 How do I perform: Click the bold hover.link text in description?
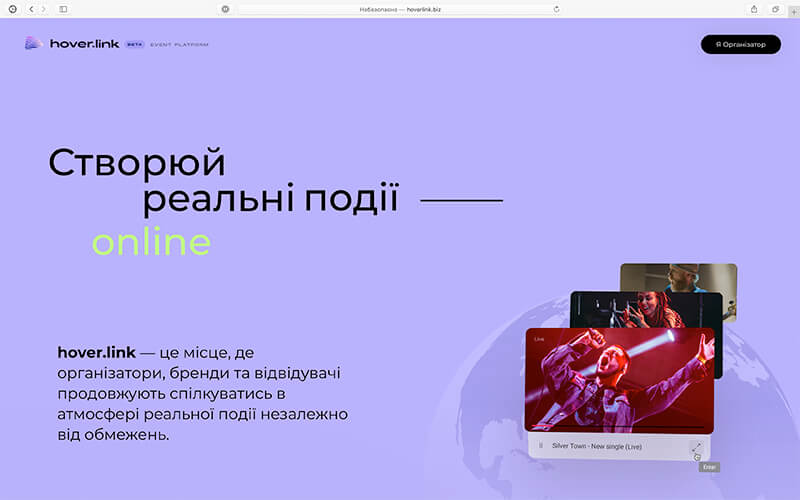point(96,353)
